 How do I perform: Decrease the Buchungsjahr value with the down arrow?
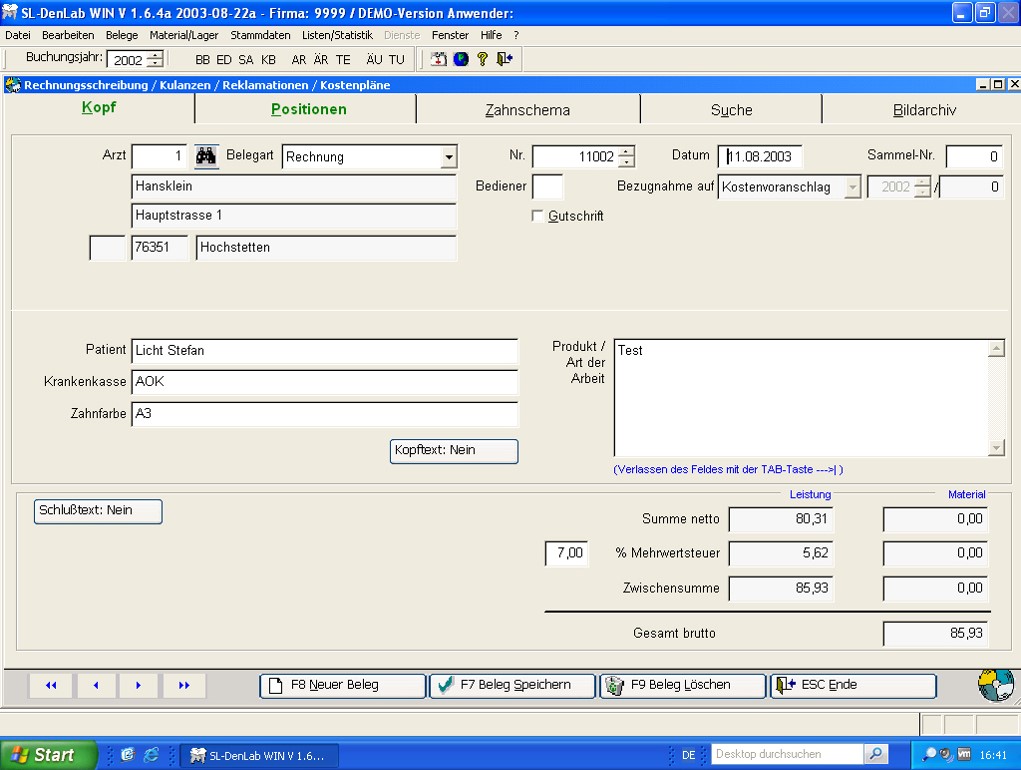point(155,64)
